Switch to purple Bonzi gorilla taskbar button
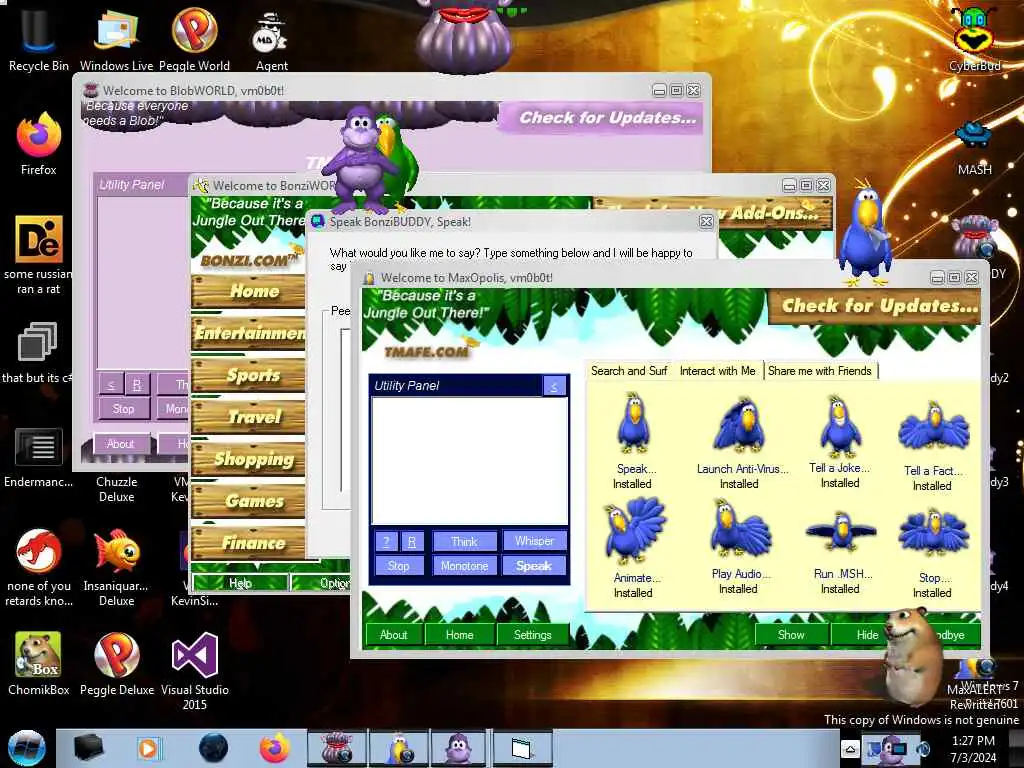 click(x=459, y=748)
